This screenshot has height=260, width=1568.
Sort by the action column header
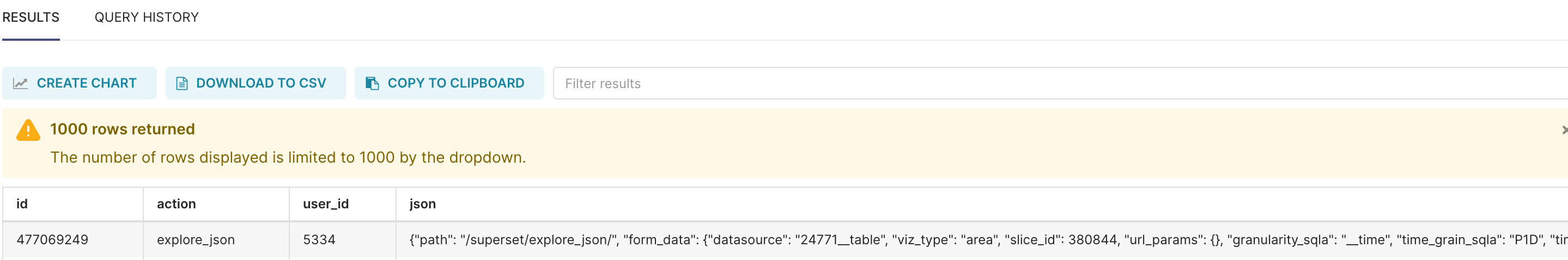176,204
